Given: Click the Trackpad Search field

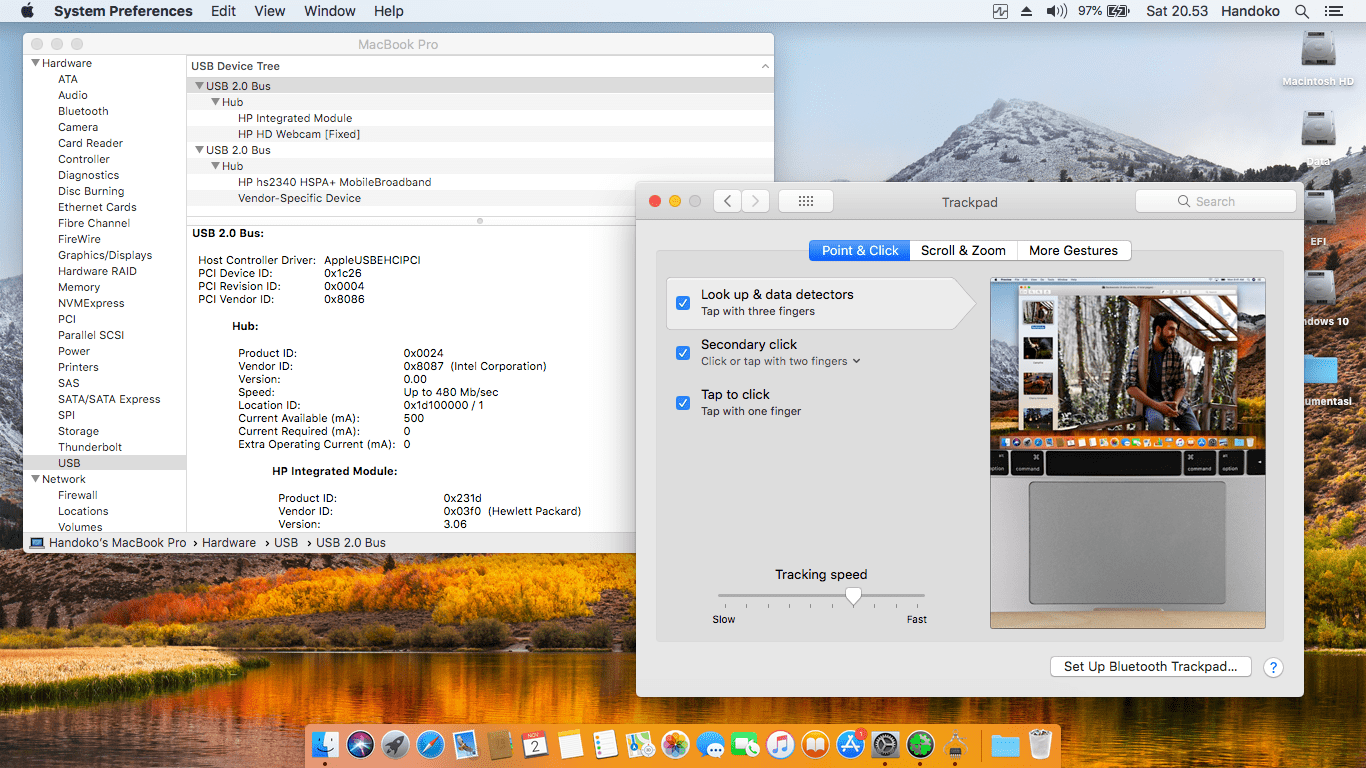Looking at the screenshot, I should tap(1216, 201).
